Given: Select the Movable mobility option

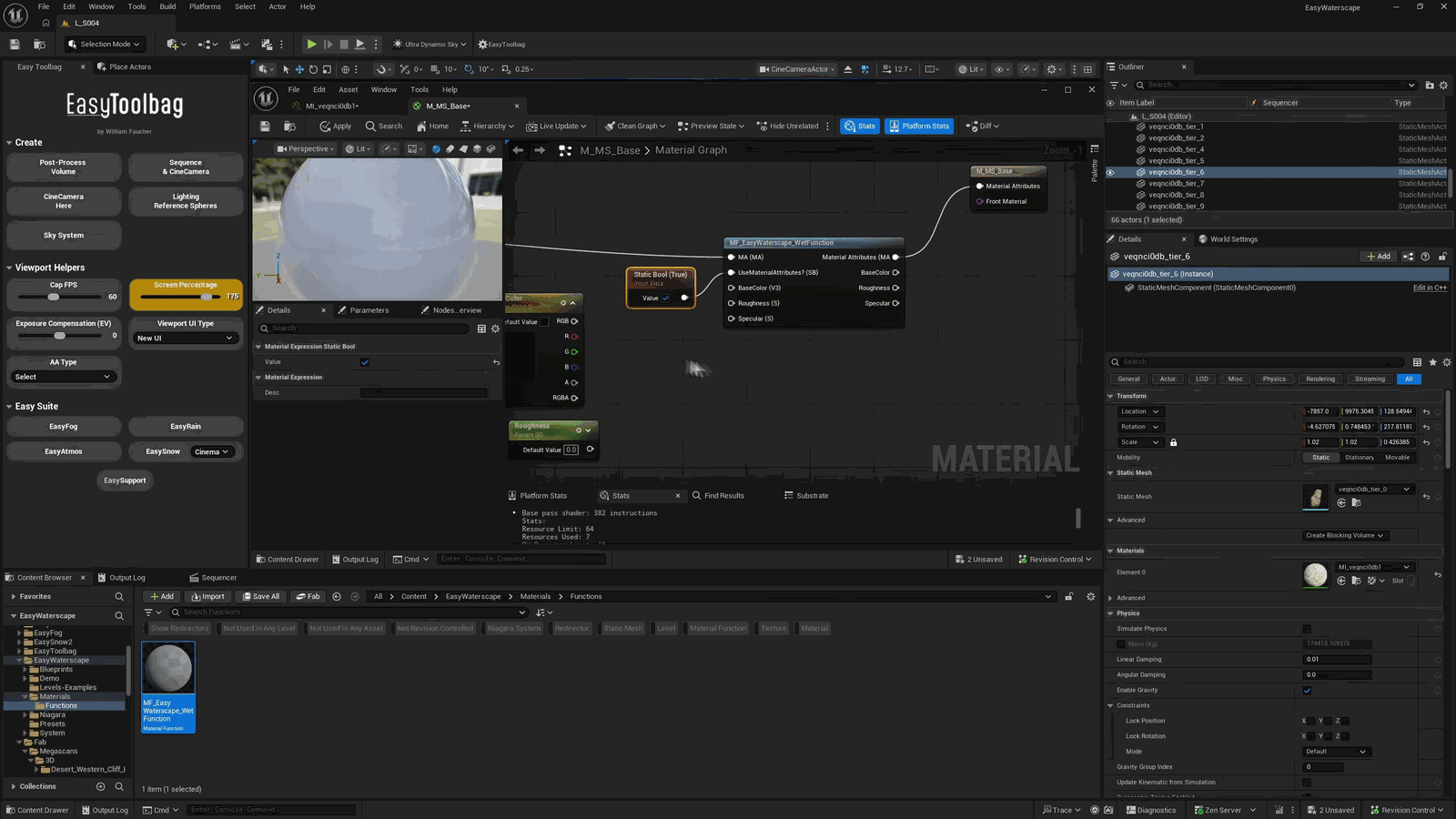Looking at the screenshot, I should (1397, 458).
